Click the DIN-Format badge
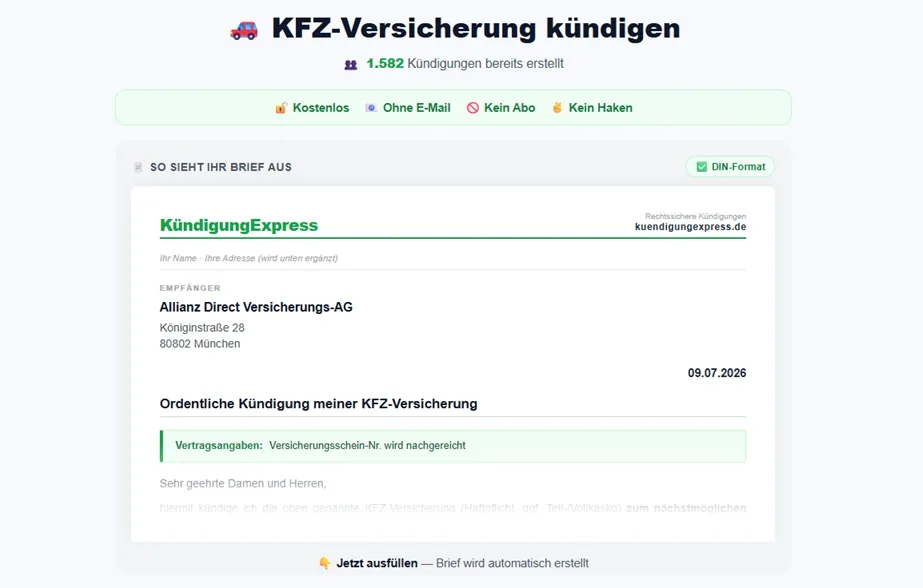This screenshot has height=588, width=923. pyautogui.click(x=730, y=167)
